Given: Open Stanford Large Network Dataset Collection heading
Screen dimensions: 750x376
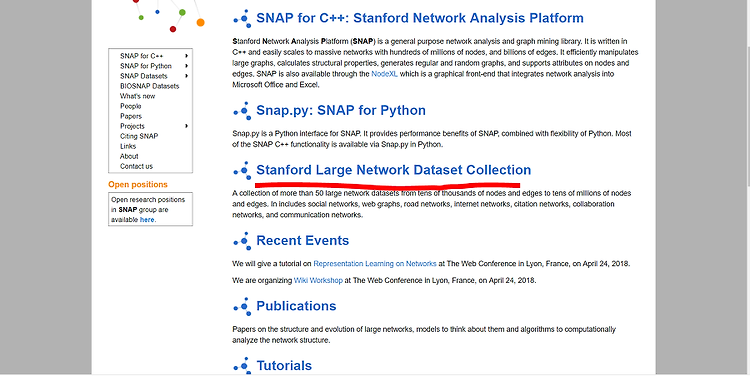Looking at the screenshot, I should [393, 170].
